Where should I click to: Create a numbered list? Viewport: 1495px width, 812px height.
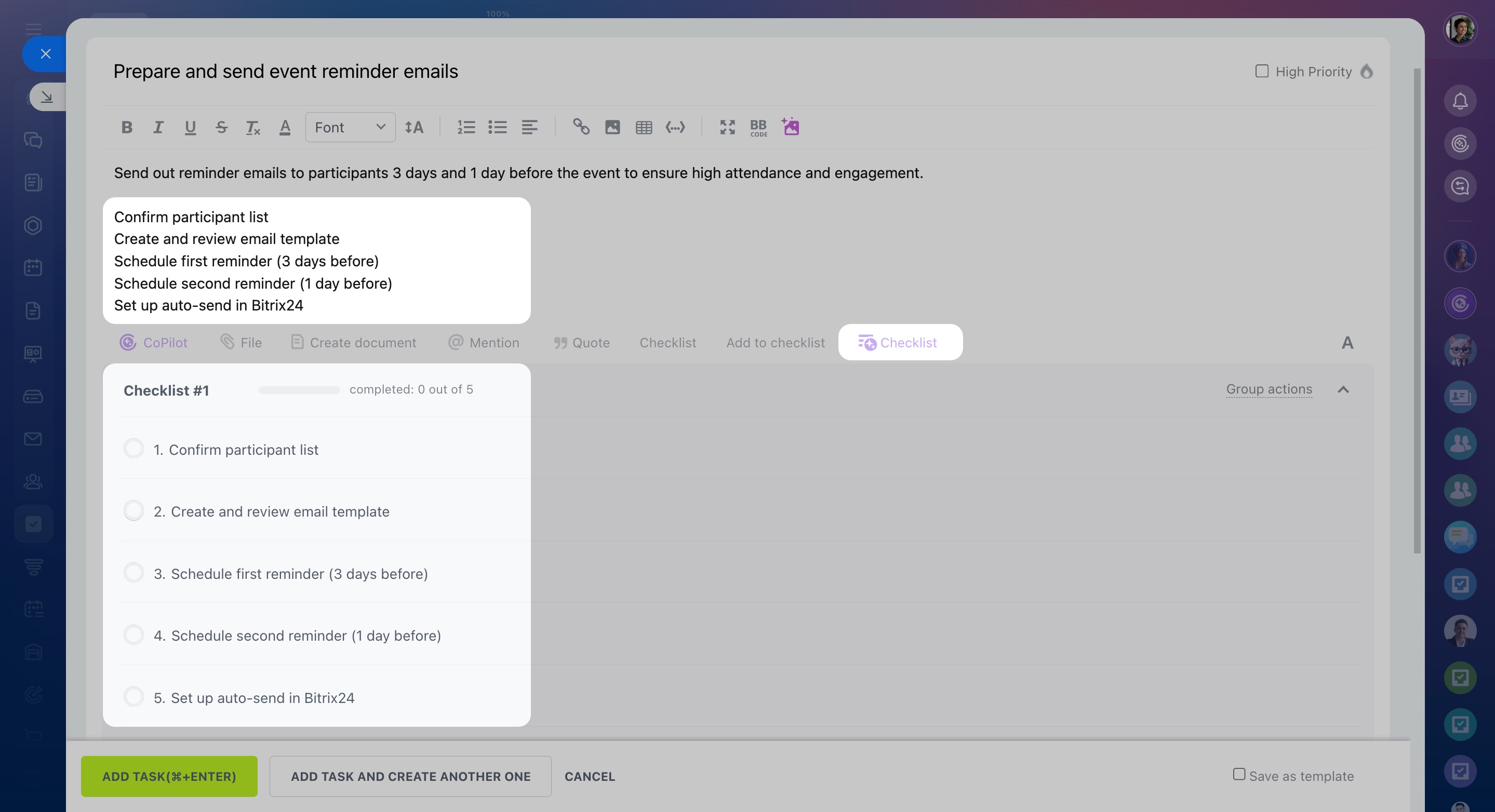[465, 127]
